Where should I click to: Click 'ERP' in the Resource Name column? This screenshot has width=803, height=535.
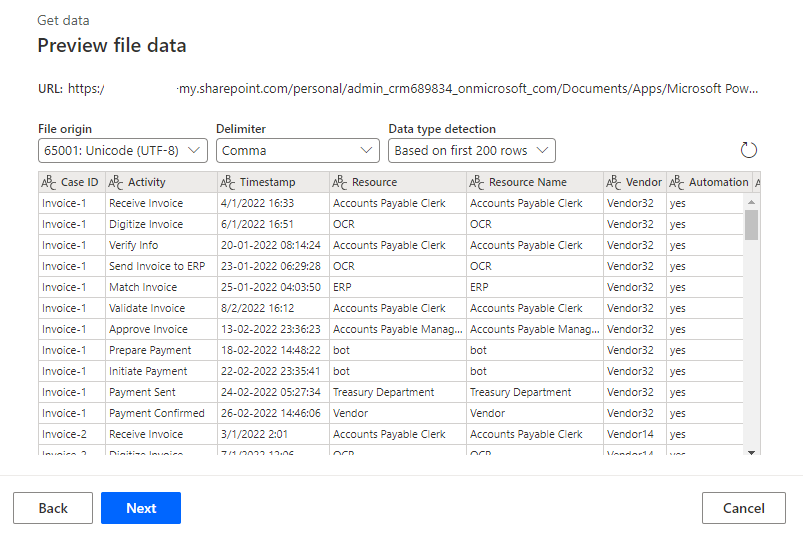tap(535, 287)
